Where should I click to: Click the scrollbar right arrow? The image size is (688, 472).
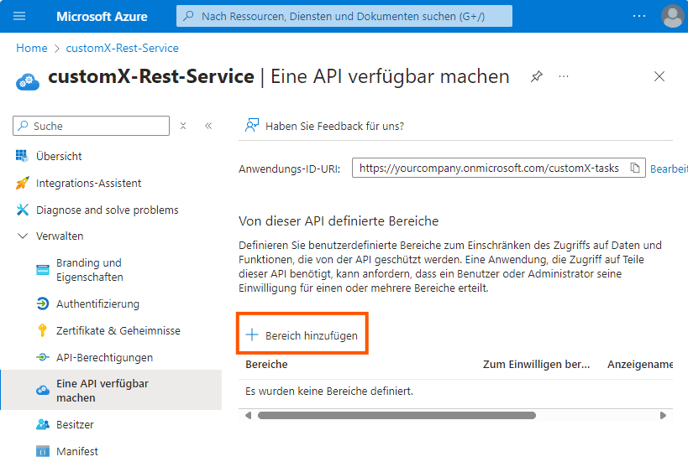click(x=663, y=415)
